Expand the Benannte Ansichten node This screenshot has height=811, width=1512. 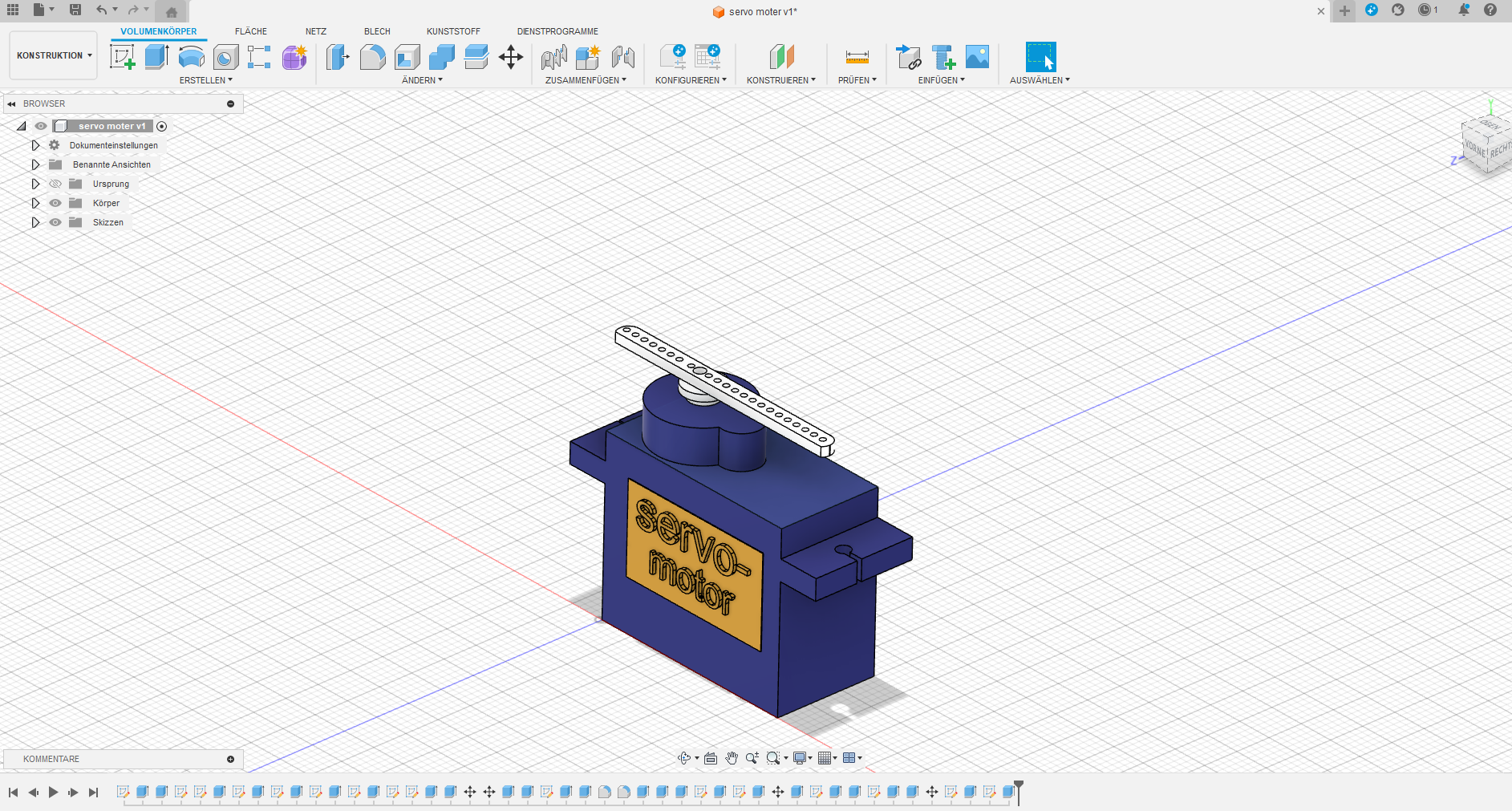(35, 164)
